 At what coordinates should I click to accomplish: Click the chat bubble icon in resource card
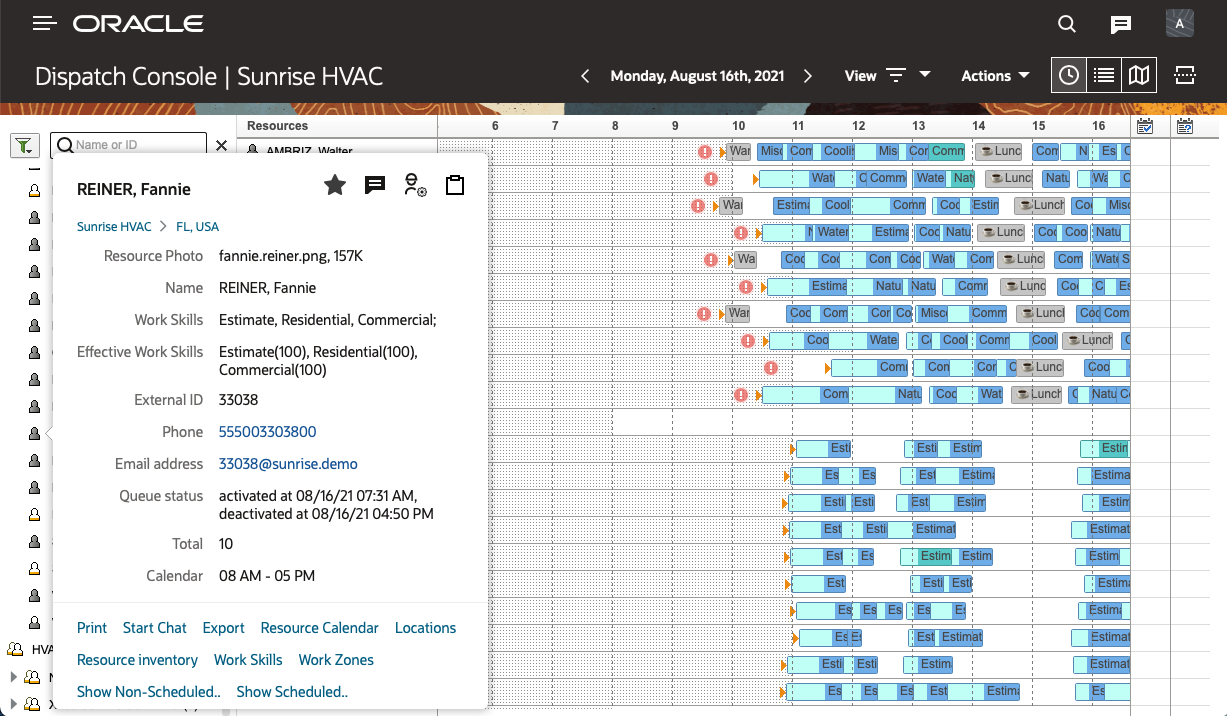click(x=375, y=185)
